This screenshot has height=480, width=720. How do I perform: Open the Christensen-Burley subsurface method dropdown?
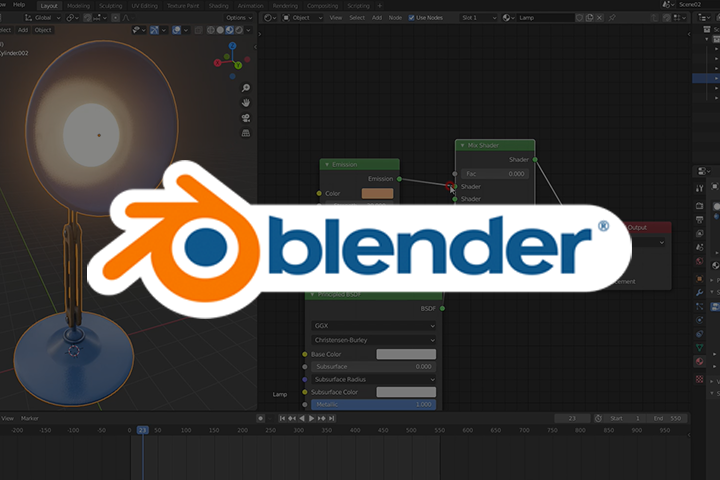pyautogui.click(x=373, y=340)
